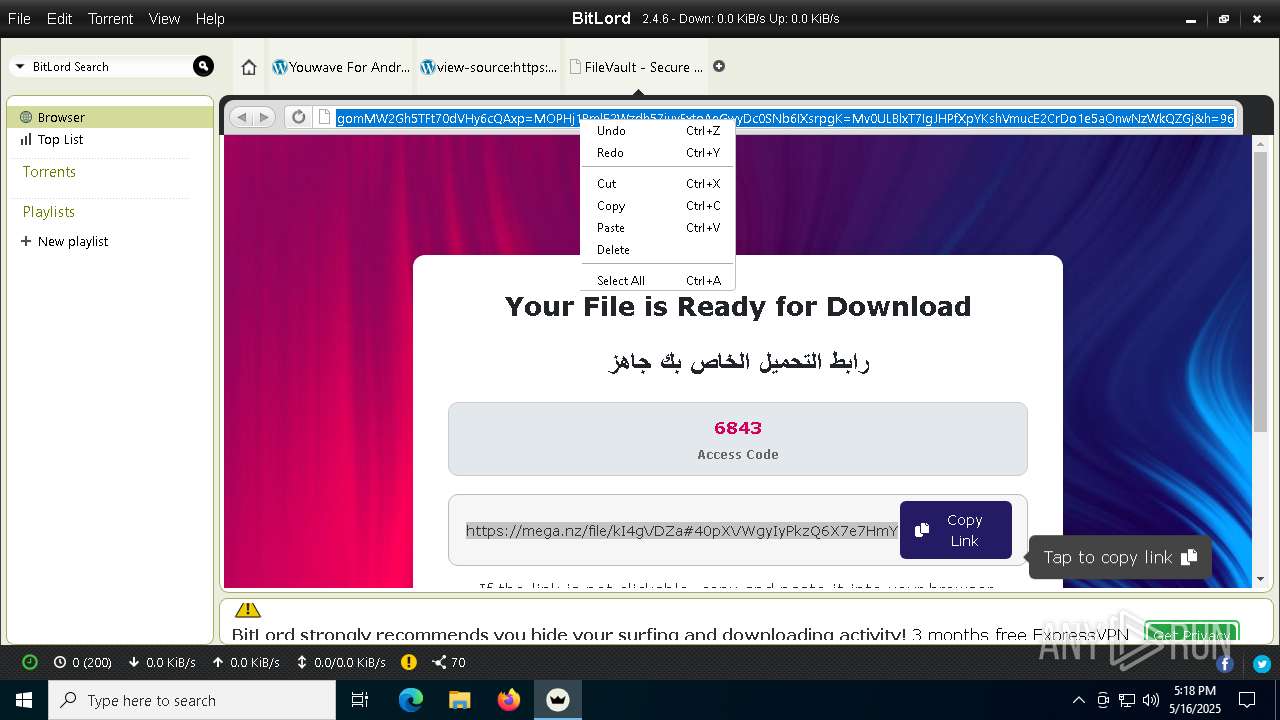Image resolution: width=1280 pixels, height=720 pixels.
Task: Open the volume control in system tray
Action: (1151, 700)
